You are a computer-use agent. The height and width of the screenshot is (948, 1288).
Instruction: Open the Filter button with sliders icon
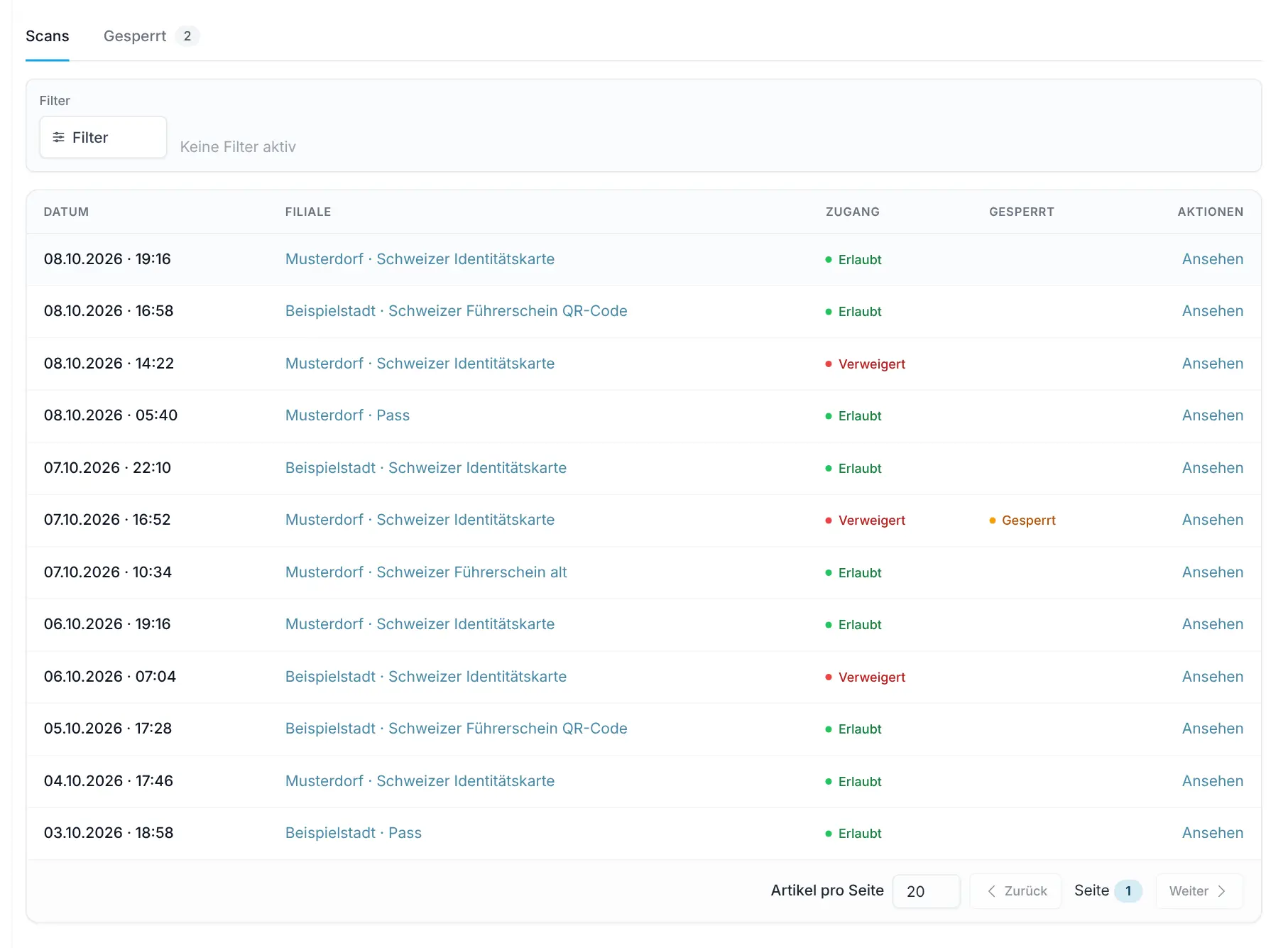click(103, 137)
